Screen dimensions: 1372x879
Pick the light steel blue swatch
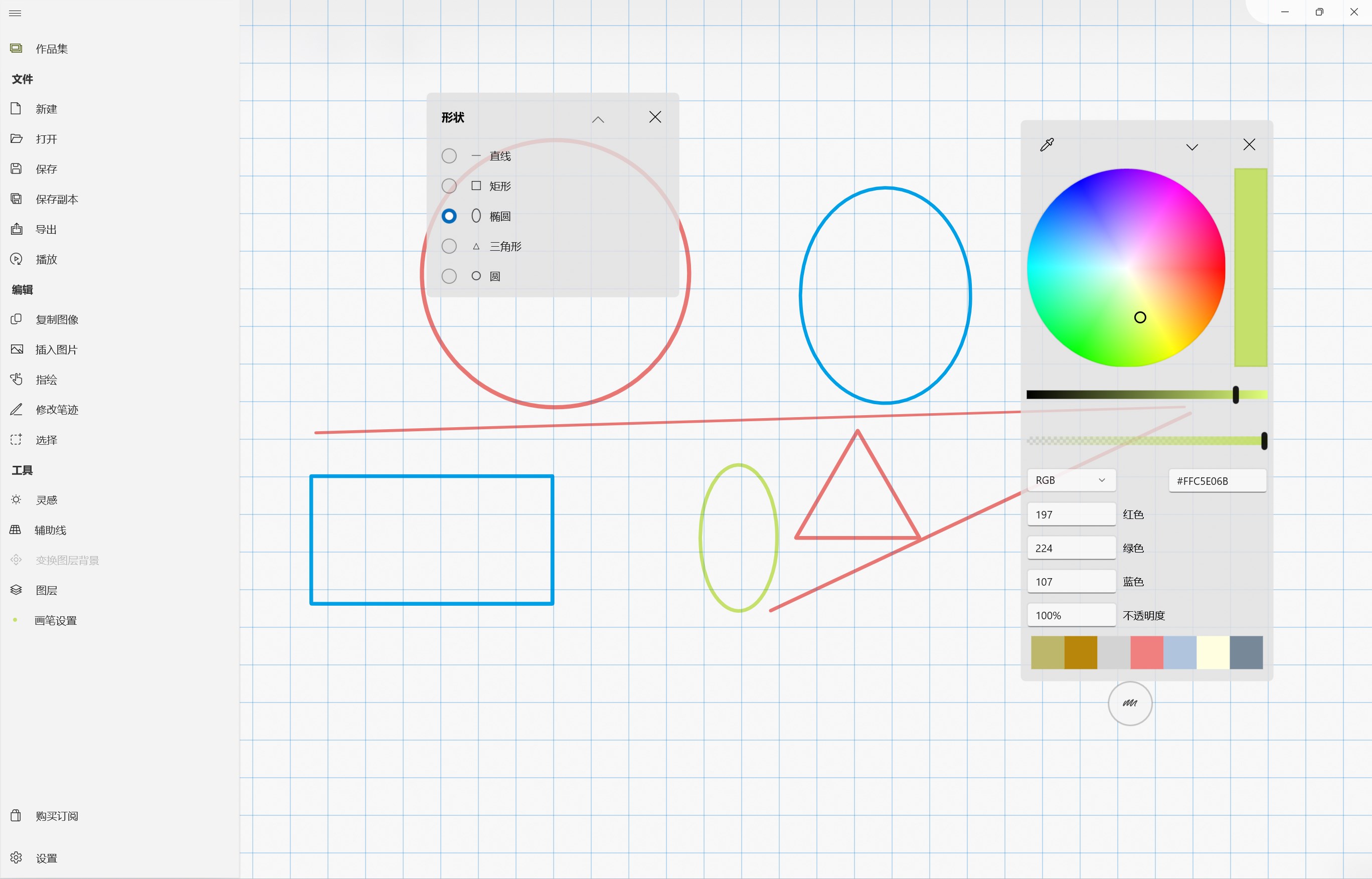click(1179, 652)
